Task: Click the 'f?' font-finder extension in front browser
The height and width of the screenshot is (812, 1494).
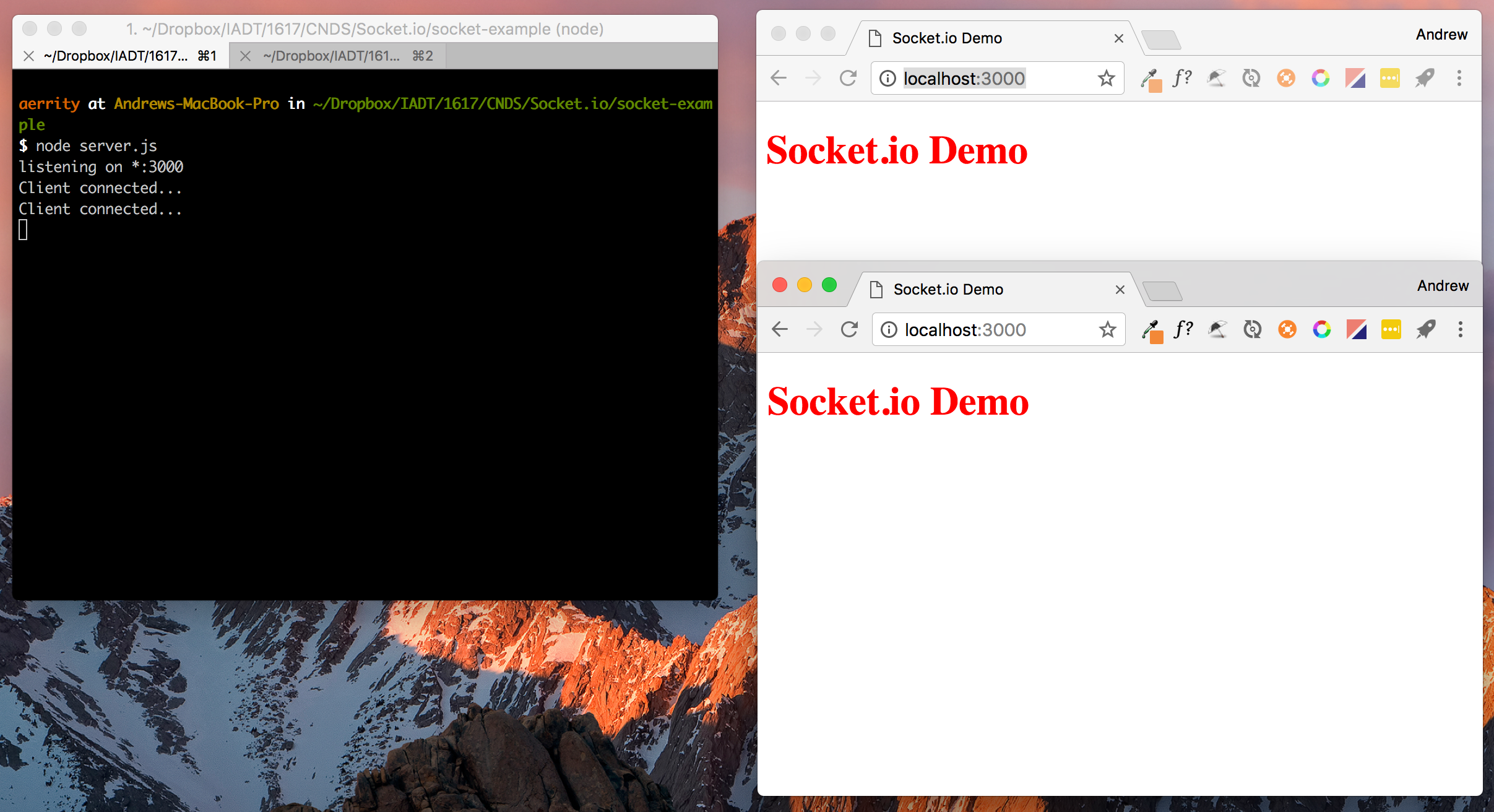Action: [x=1183, y=329]
